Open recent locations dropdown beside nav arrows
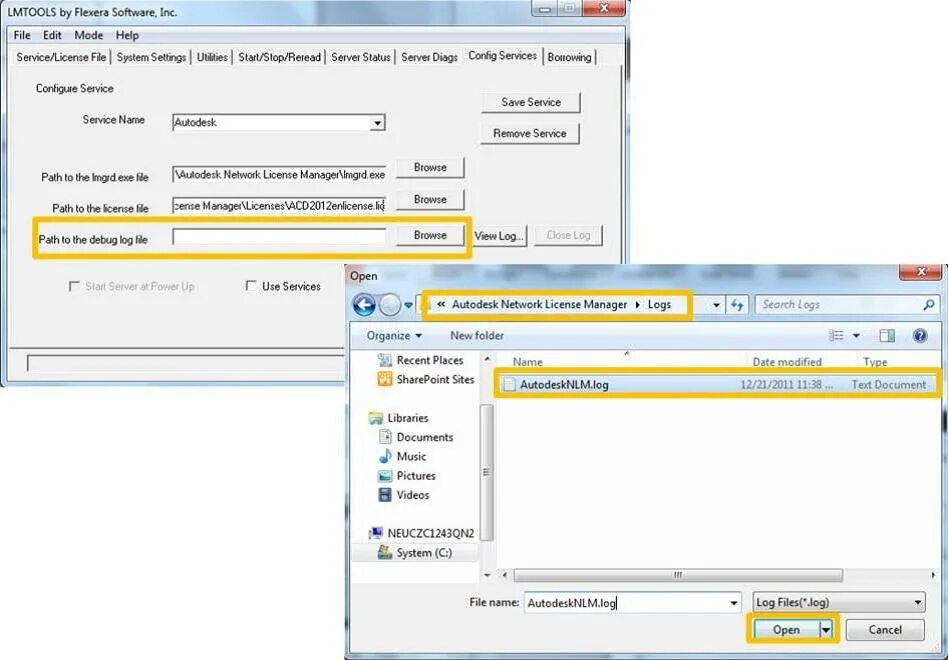The width and height of the screenshot is (948, 660). click(x=409, y=305)
